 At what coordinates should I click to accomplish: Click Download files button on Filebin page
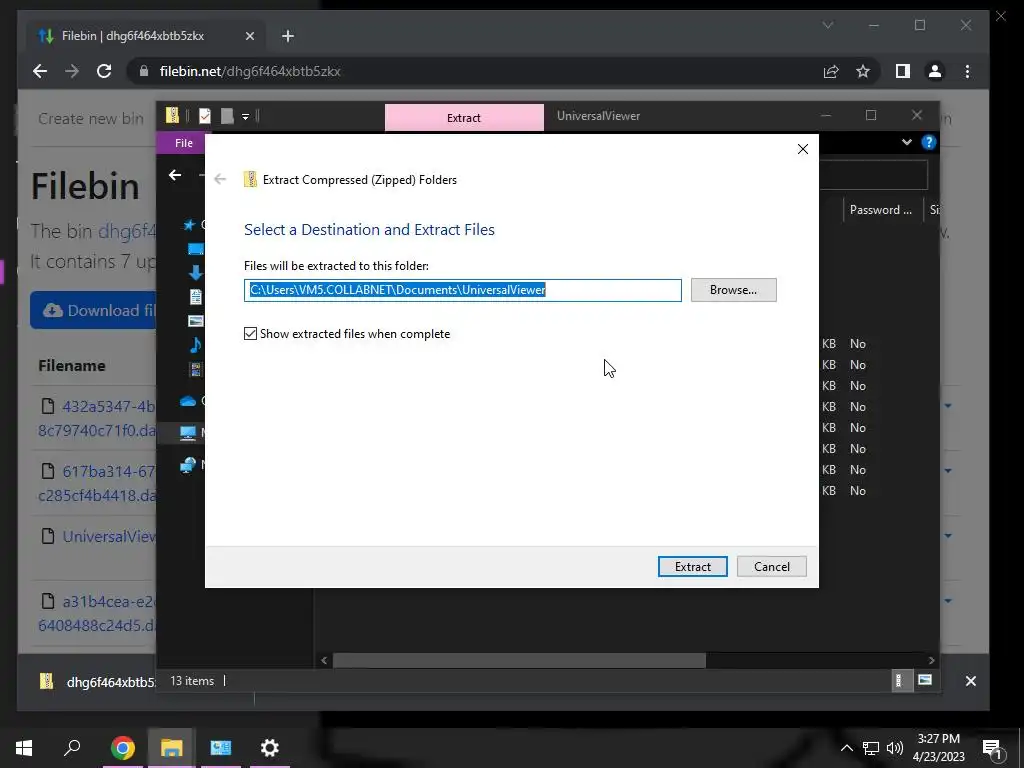tap(93, 310)
